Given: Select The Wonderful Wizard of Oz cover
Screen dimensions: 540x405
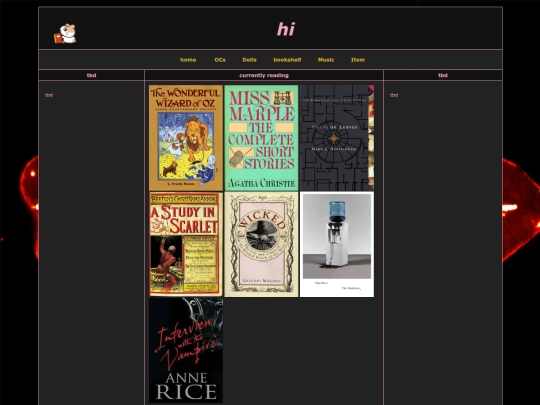Looking at the screenshot, I should [186, 138].
